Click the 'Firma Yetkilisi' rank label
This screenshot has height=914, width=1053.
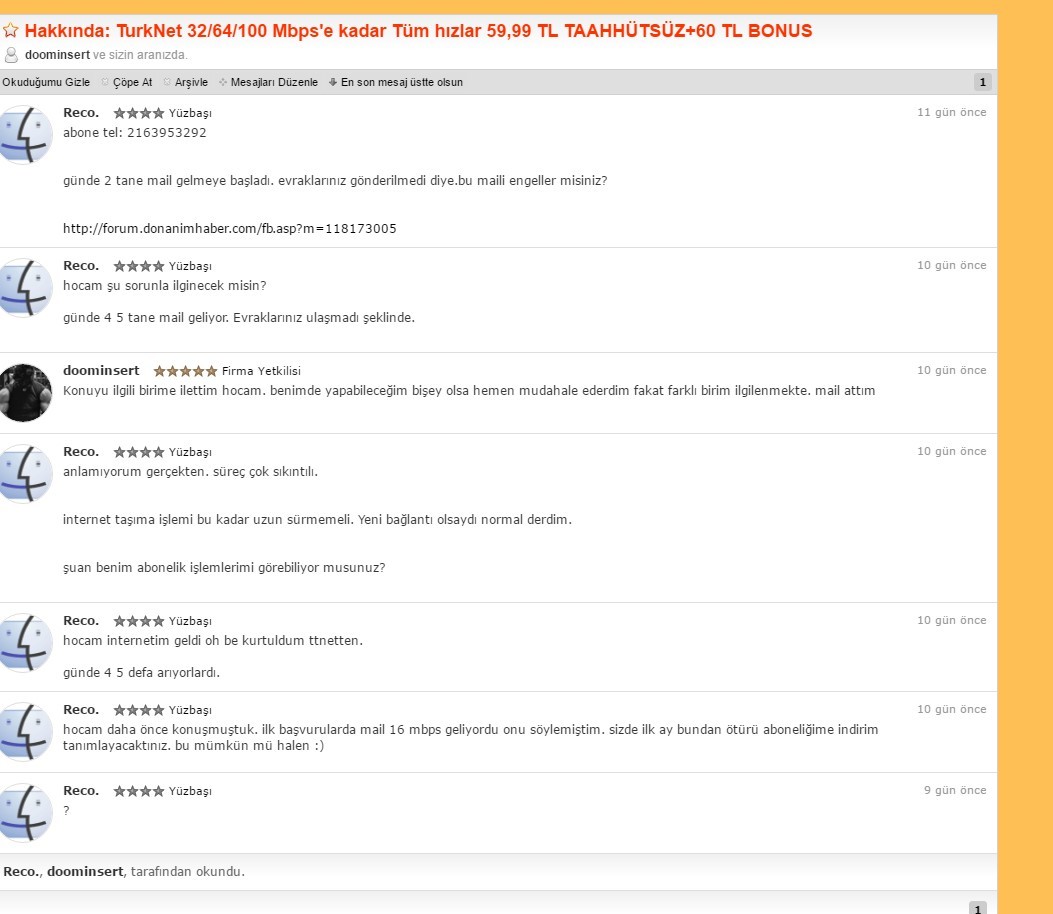point(261,371)
